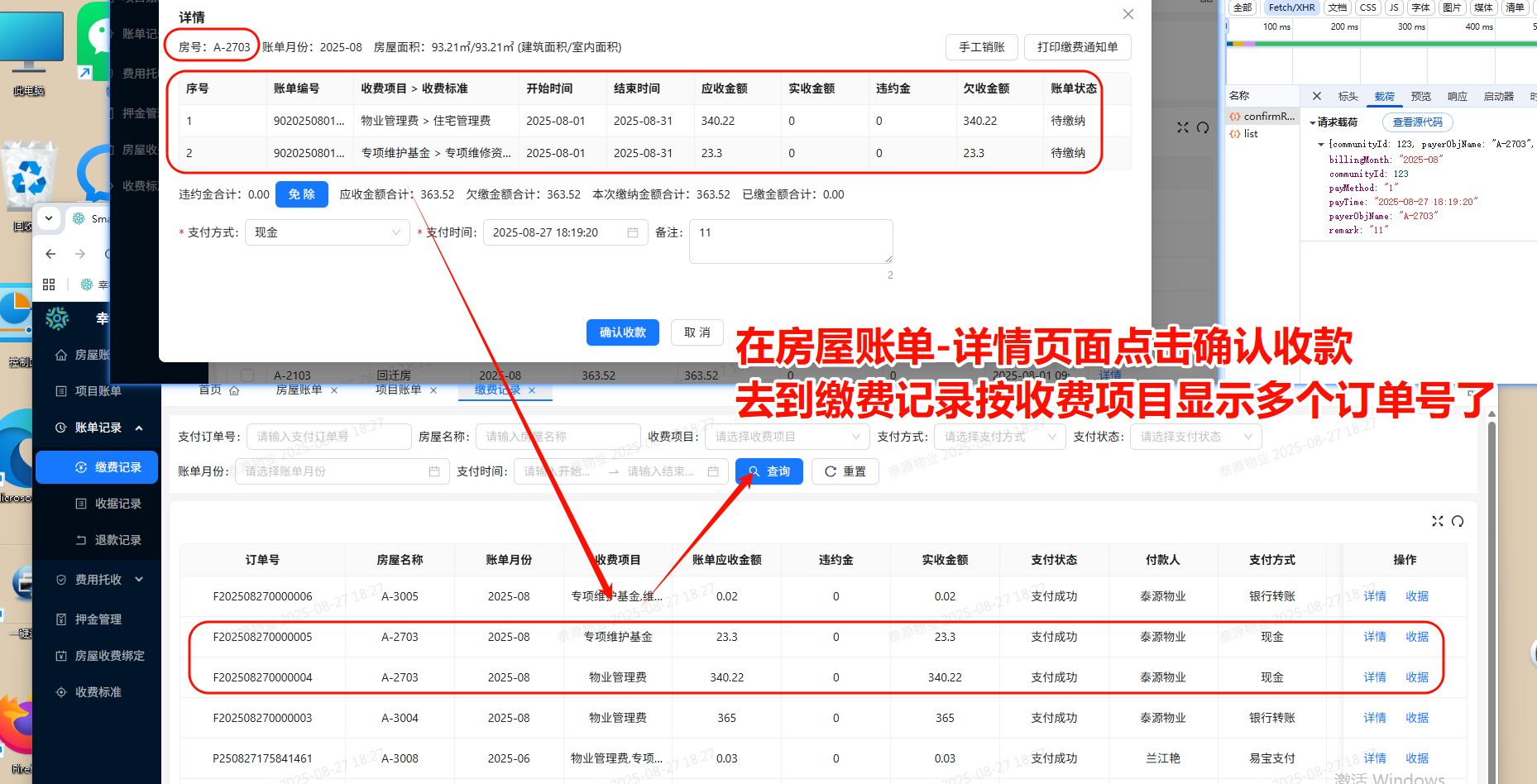Open the 支付方式 dropdown showing 现金
The image size is (1537, 784).
coord(328,232)
